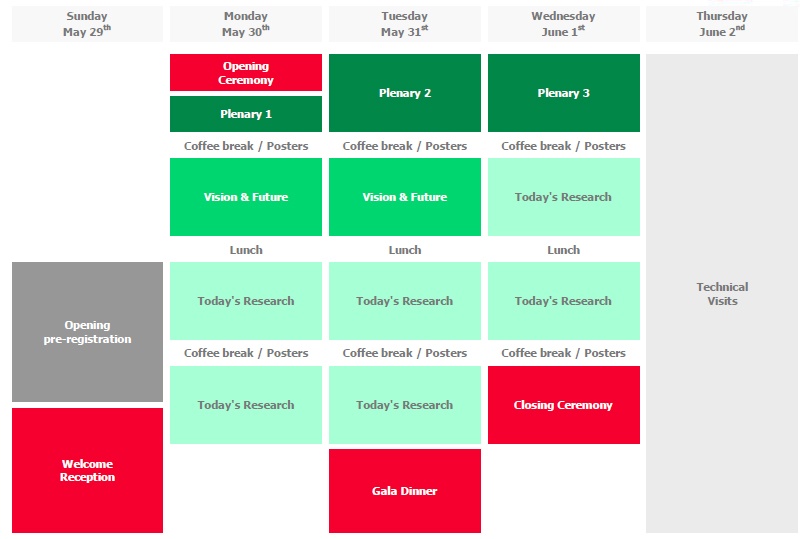800x539 pixels.
Task: Select the Sunday May 29th column header
Action: point(87,24)
